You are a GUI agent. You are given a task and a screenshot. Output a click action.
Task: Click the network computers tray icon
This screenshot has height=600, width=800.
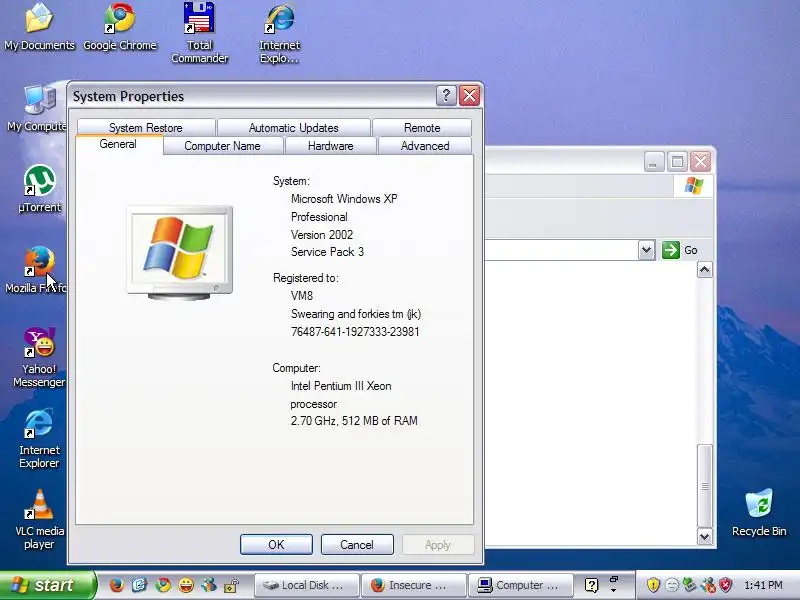(x=689, y=585)
